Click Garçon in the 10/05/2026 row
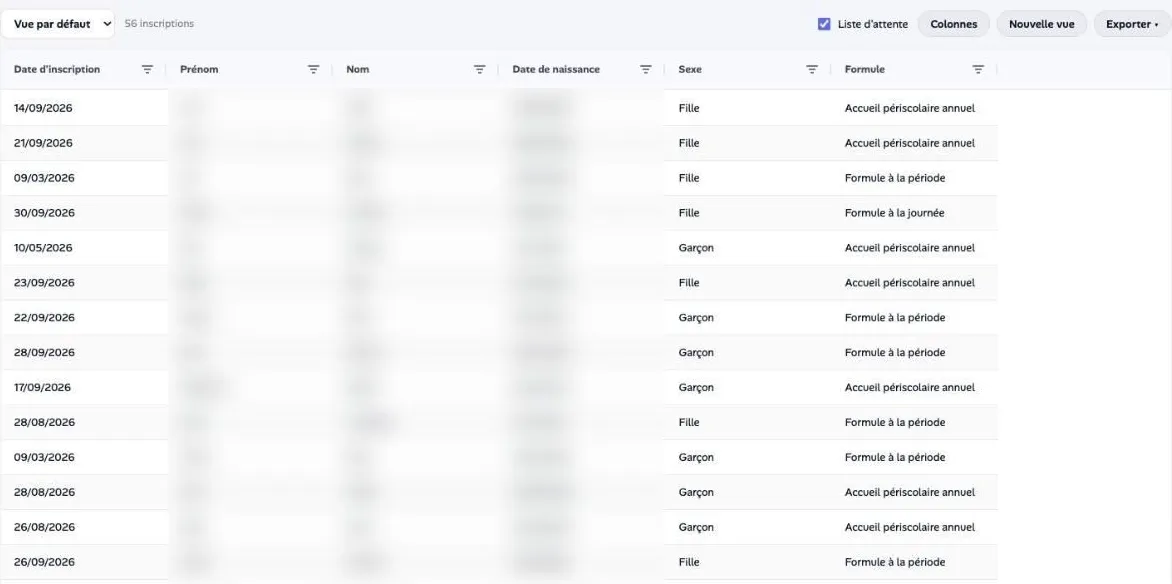The image size is (1172, 584). click(x=696, y=248)
